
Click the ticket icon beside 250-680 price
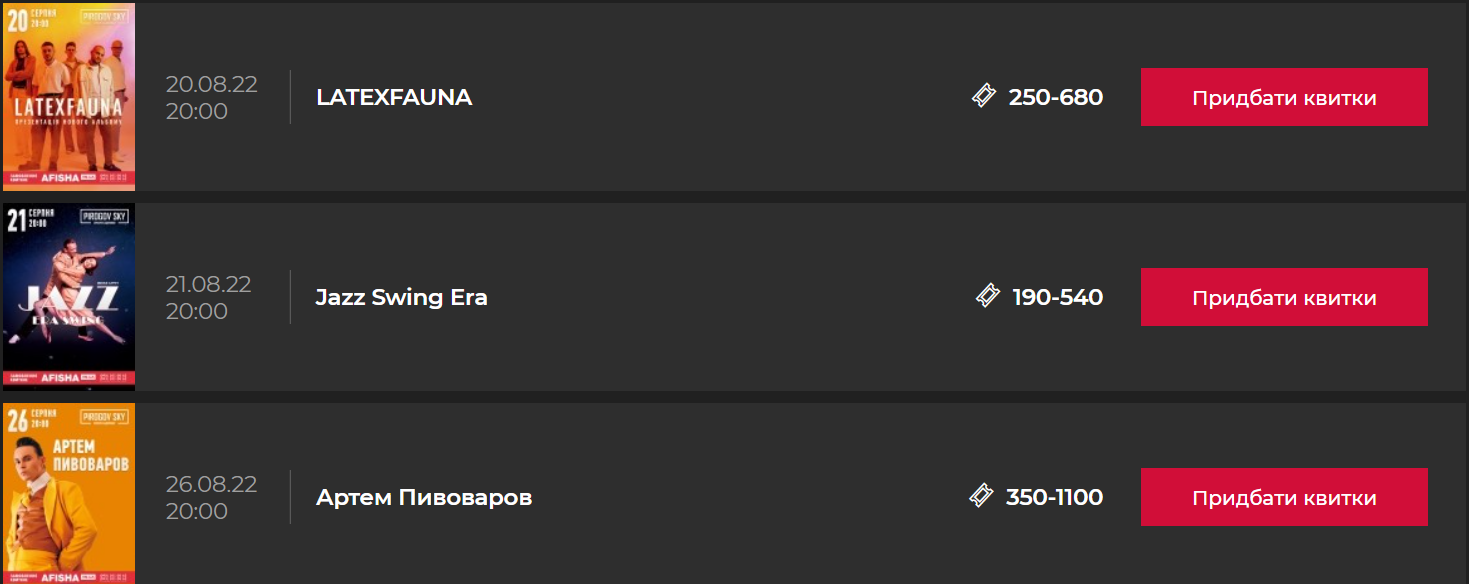tap(984, 96)
